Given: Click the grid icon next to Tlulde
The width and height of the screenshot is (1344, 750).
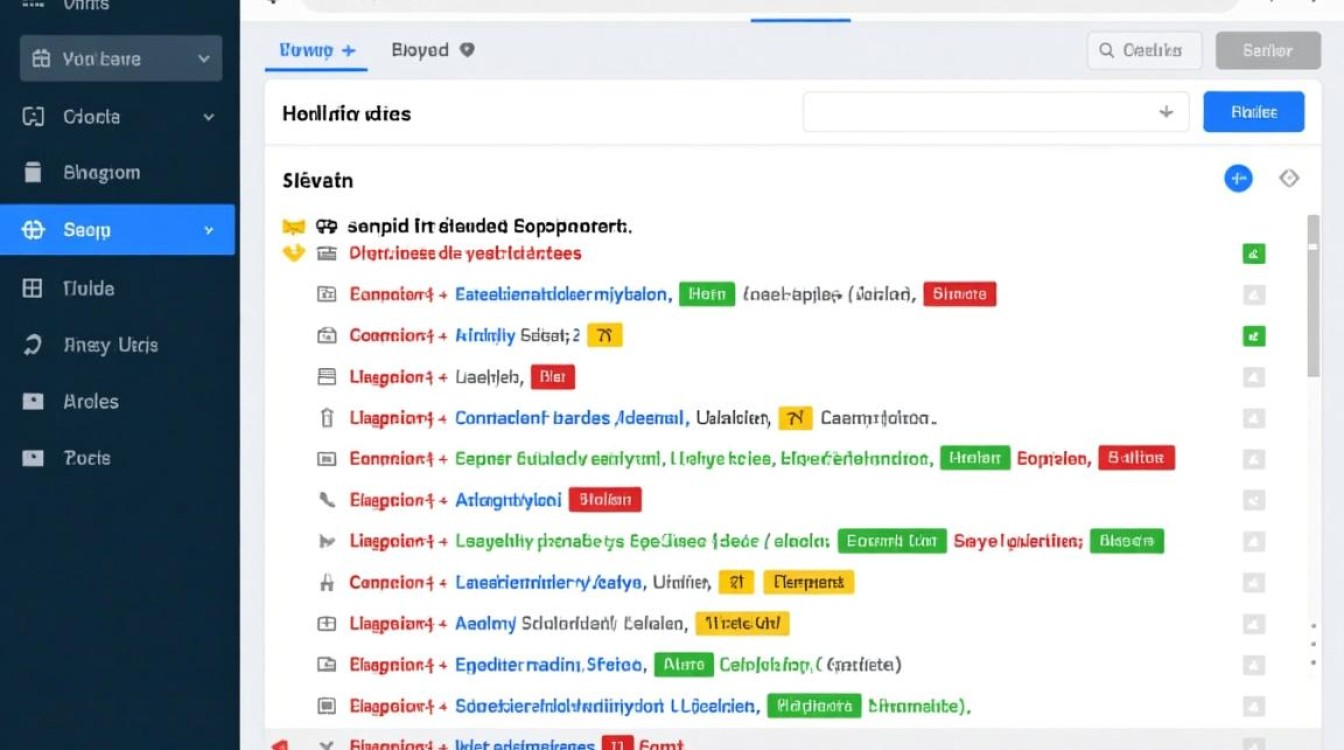Looking at the screenshot, I should (33, 288).
